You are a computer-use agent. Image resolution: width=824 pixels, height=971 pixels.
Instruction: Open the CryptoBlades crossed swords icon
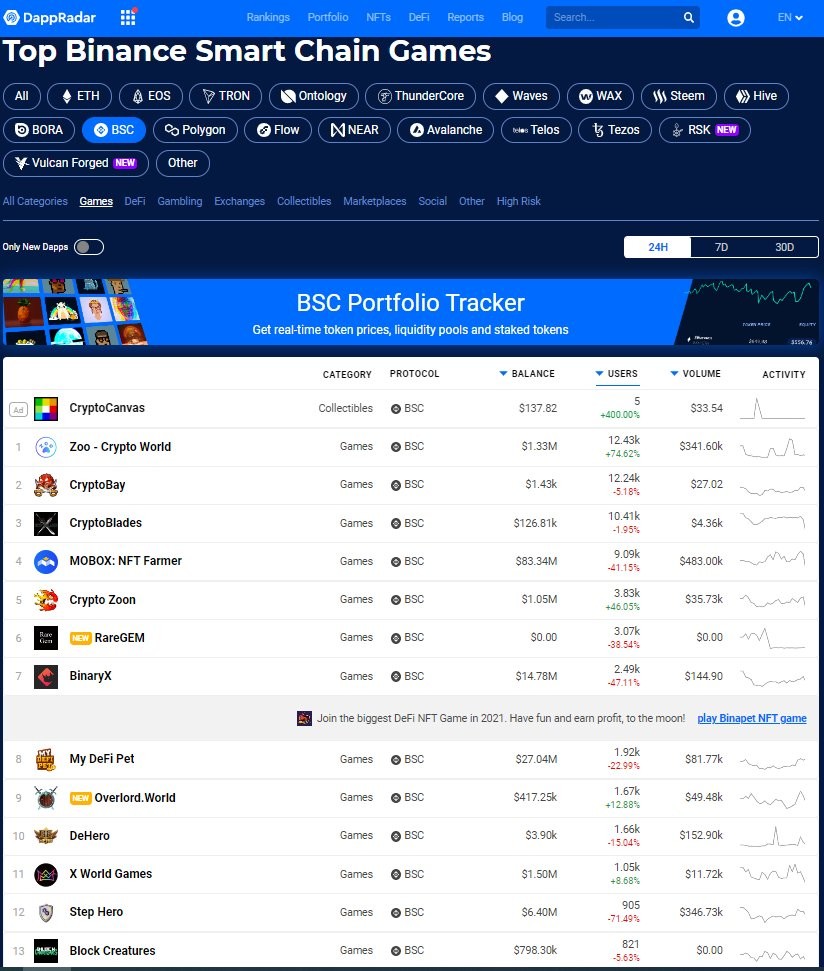point(46,523)
